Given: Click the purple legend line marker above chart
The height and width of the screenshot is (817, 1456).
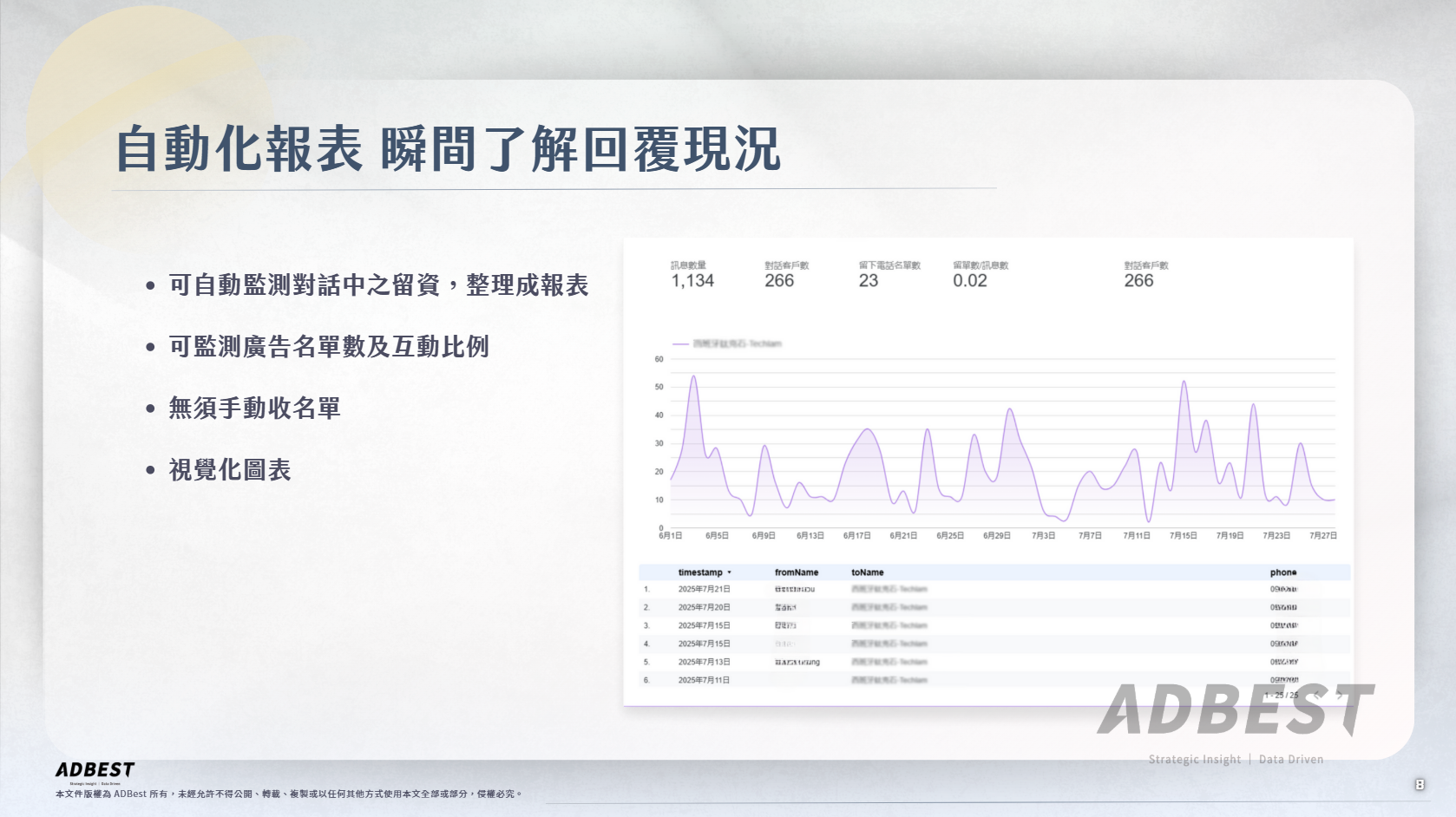Looking at the screenshot, I should click(x=680, y=344).
